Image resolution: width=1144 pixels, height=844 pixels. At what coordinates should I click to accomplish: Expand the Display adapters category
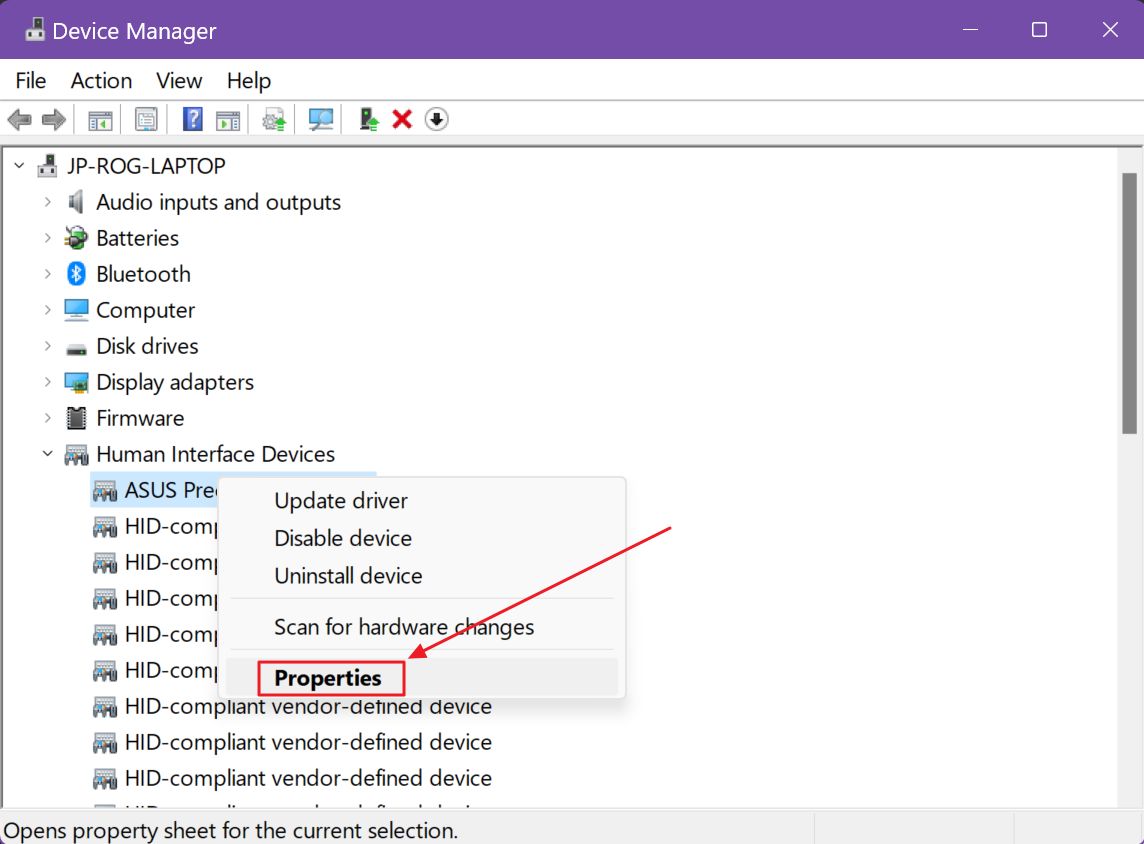pos(47,382)
